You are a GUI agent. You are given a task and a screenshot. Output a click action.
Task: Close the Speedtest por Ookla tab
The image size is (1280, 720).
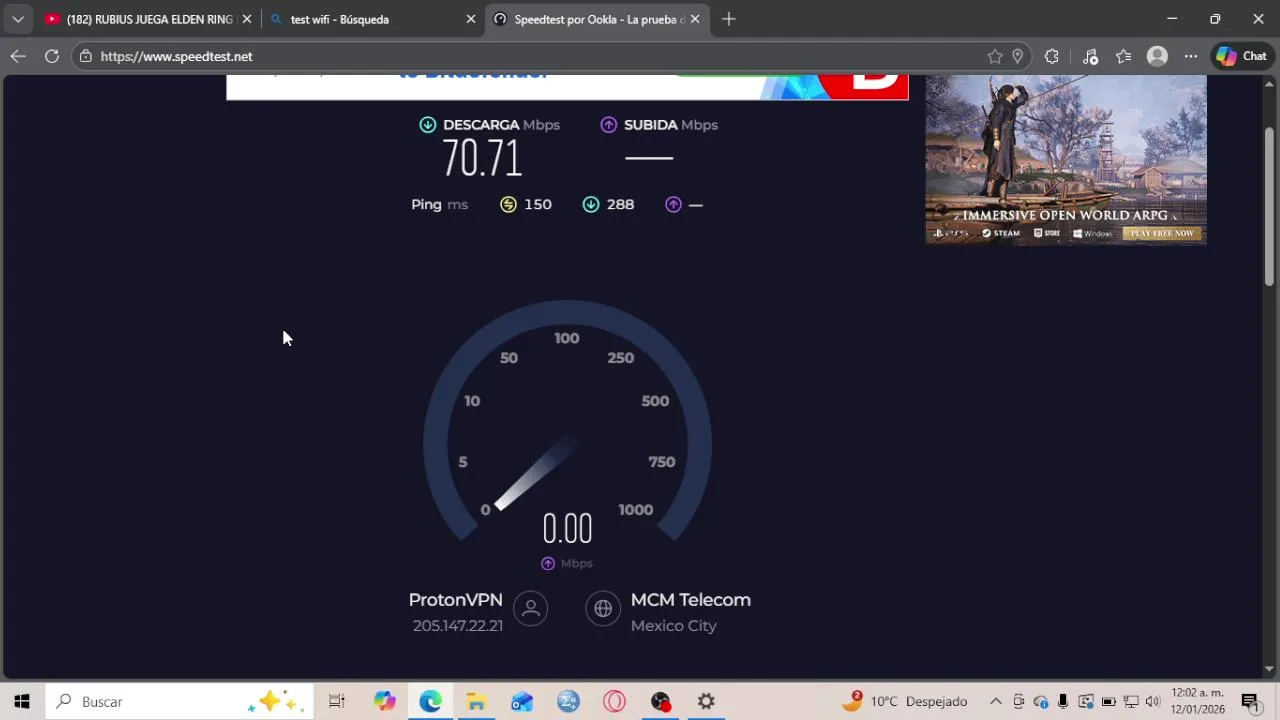point(695,19)
